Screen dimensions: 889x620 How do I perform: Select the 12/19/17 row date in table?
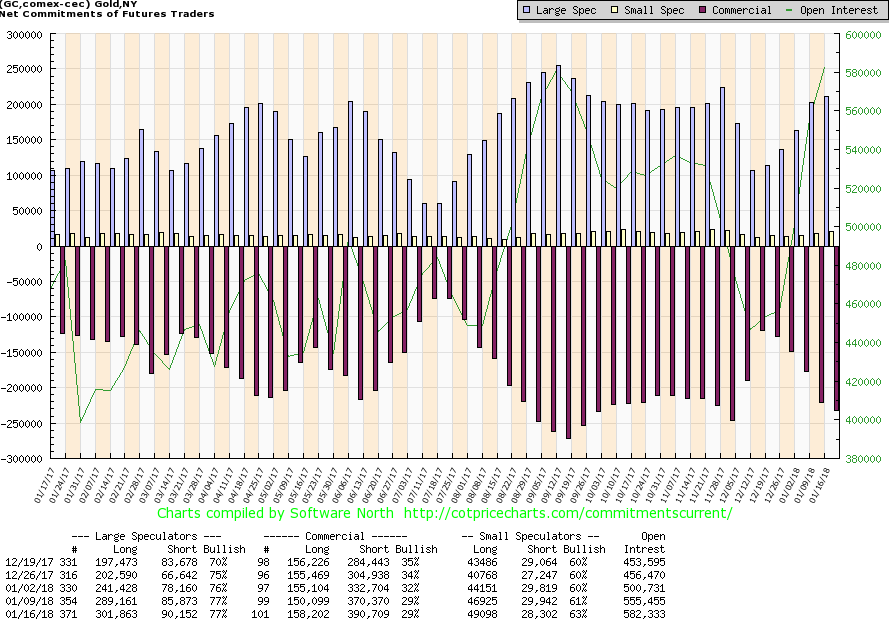point(24,563)
